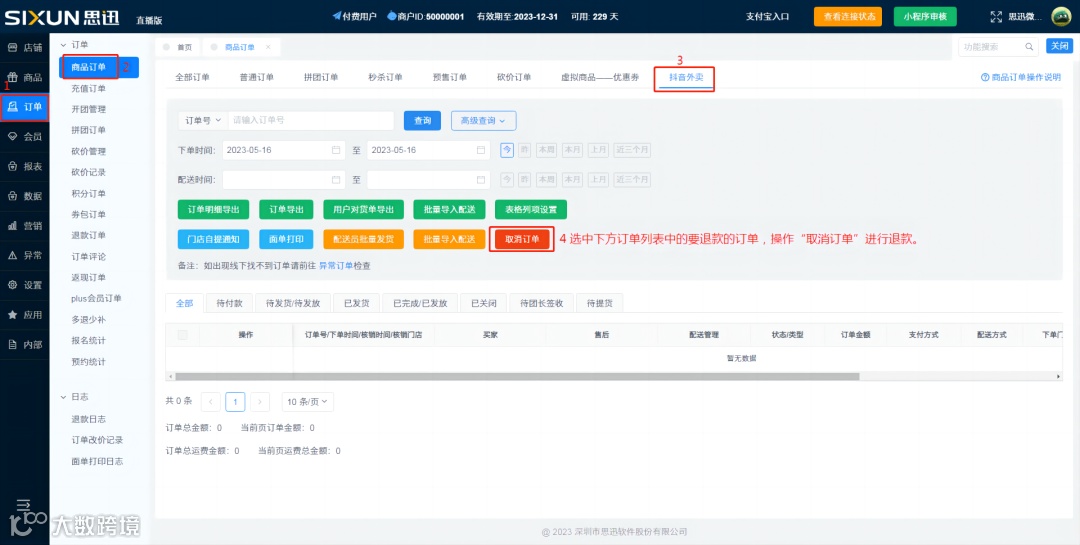Click 表格列项设置 button

(530, 209)
